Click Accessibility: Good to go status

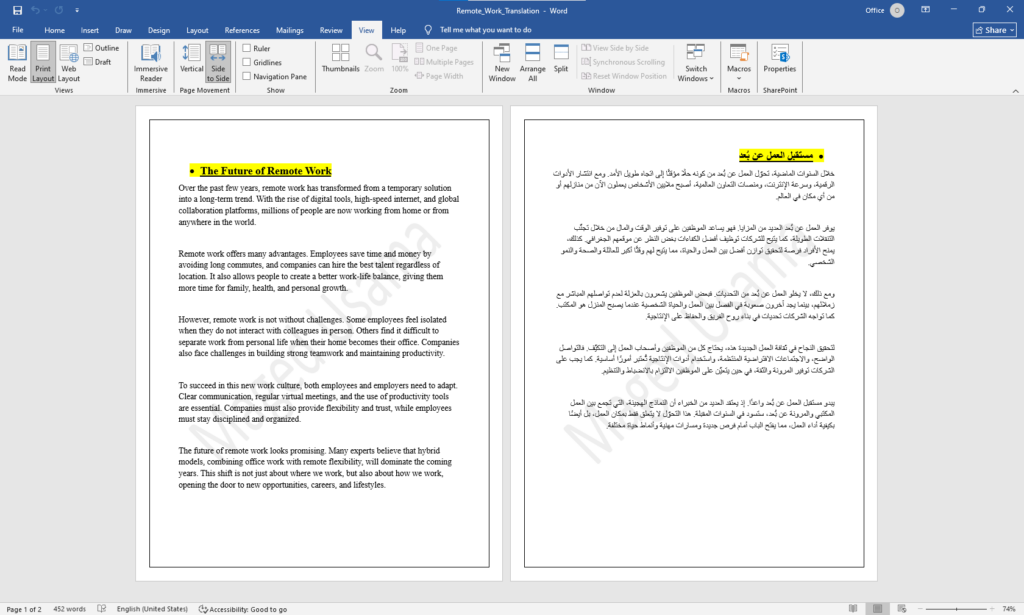tap(243, 609)
